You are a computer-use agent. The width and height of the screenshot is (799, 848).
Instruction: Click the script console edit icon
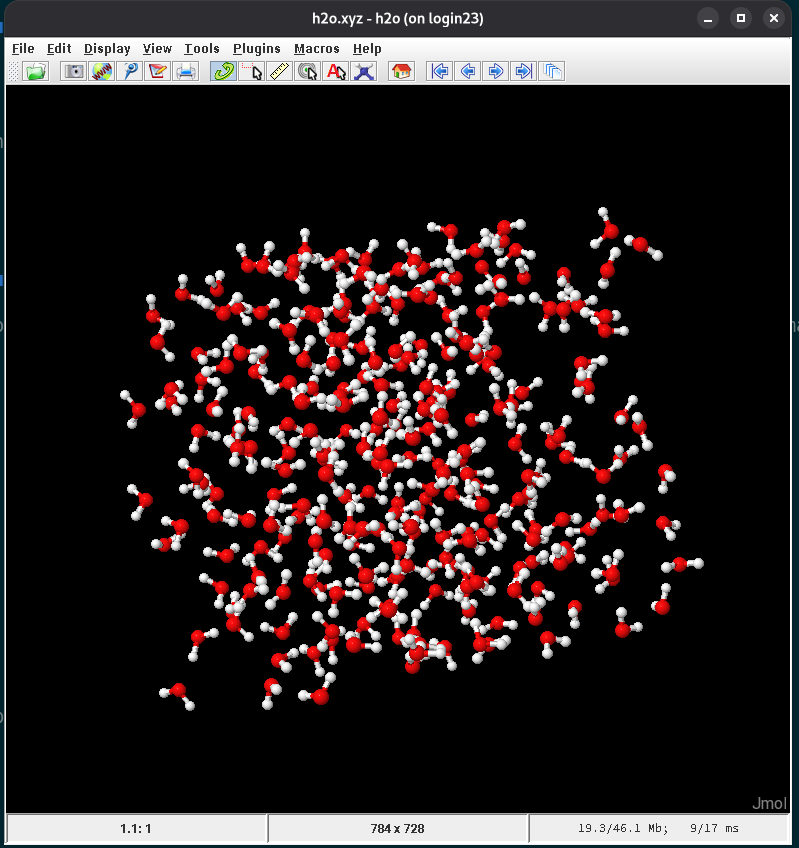pos(157,71)
